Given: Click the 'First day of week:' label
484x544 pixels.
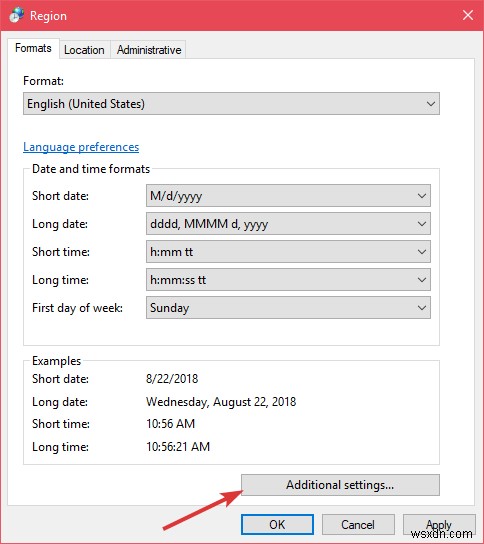Looking at the screenshot, I should tap(77, 308).
